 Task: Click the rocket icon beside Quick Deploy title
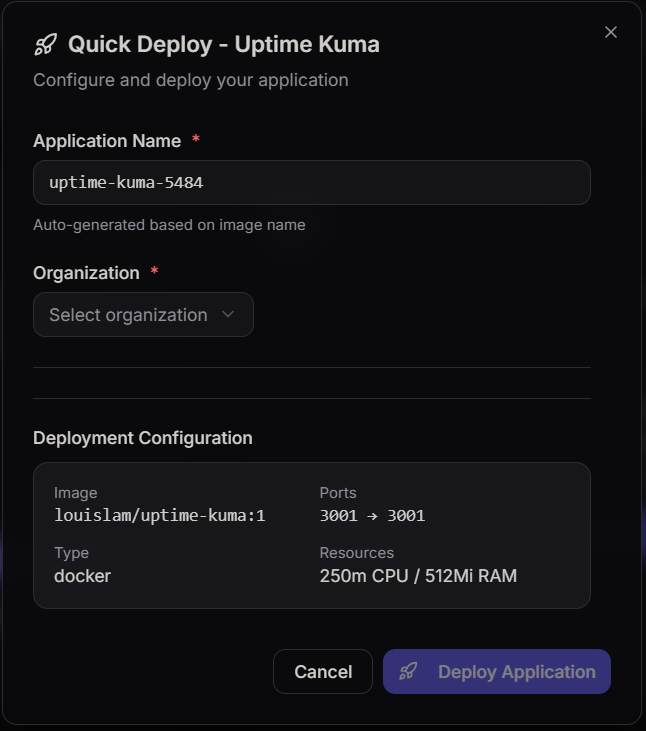tap(46, 44)
